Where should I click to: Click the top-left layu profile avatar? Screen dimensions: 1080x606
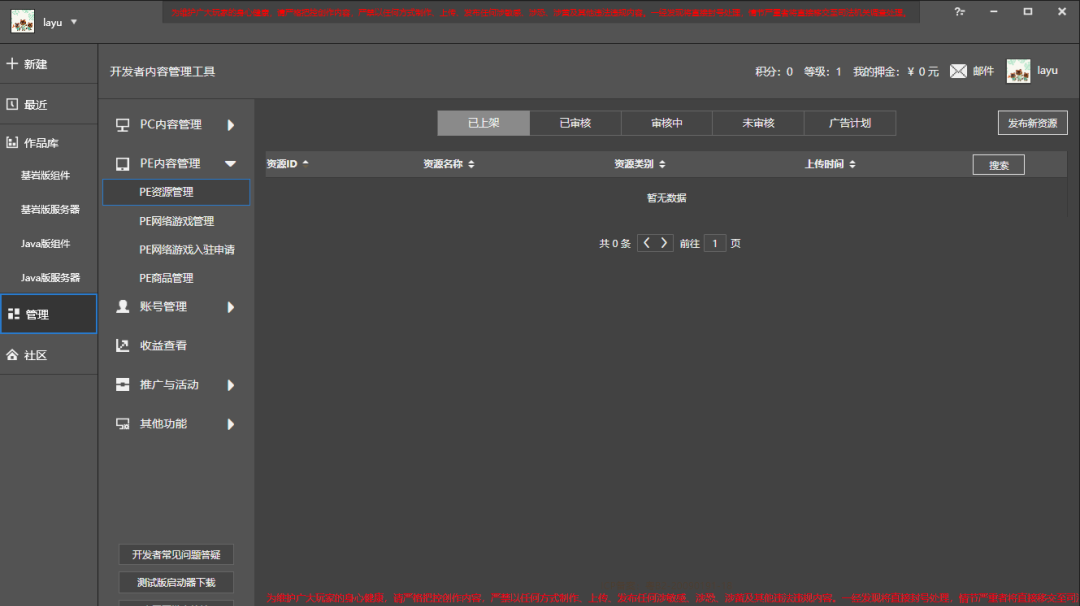[x=23, y=21]
